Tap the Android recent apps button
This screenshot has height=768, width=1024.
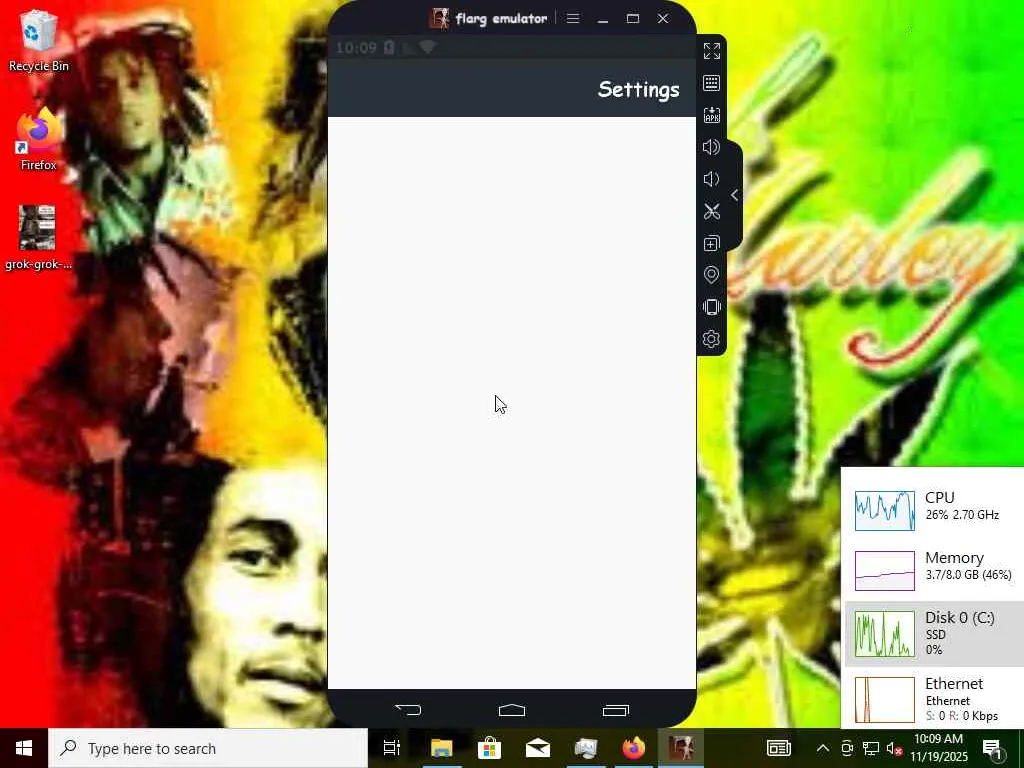point(616,710)
